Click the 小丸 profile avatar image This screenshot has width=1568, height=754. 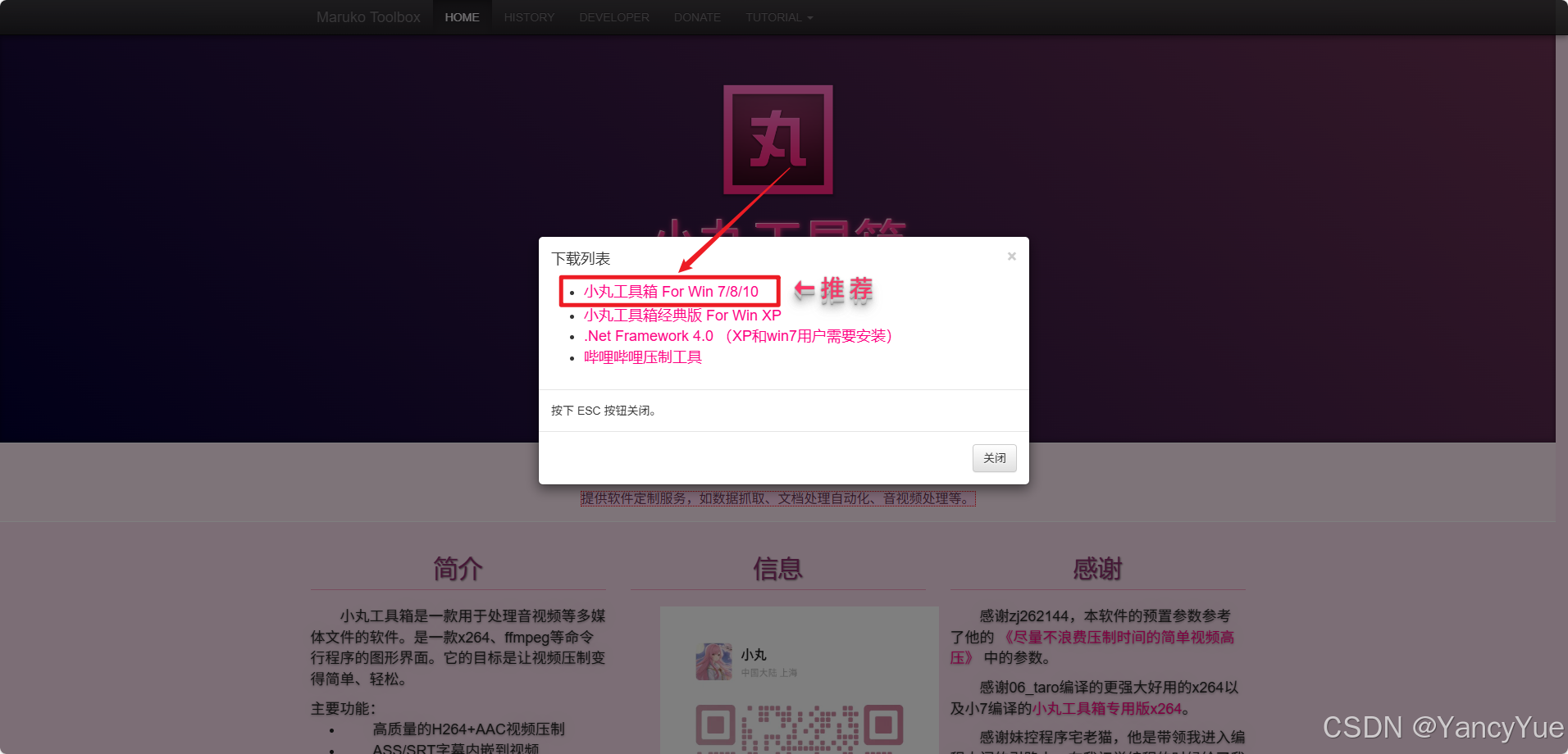pos(713,661)
